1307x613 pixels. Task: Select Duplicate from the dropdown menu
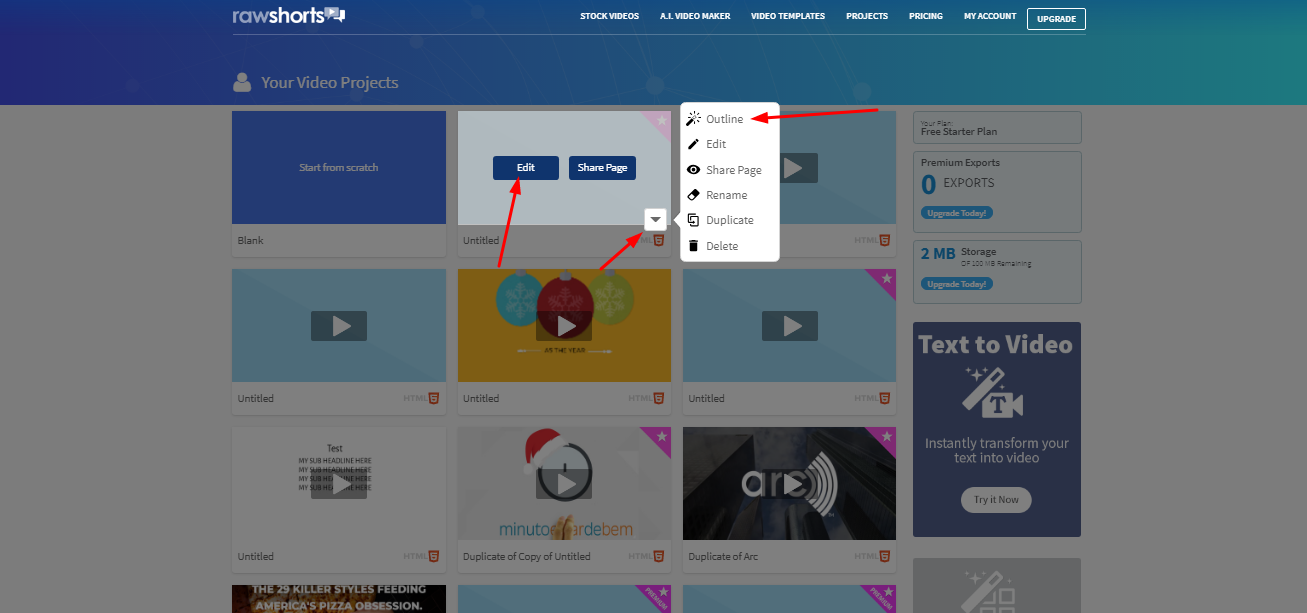[x=730, y=220]
